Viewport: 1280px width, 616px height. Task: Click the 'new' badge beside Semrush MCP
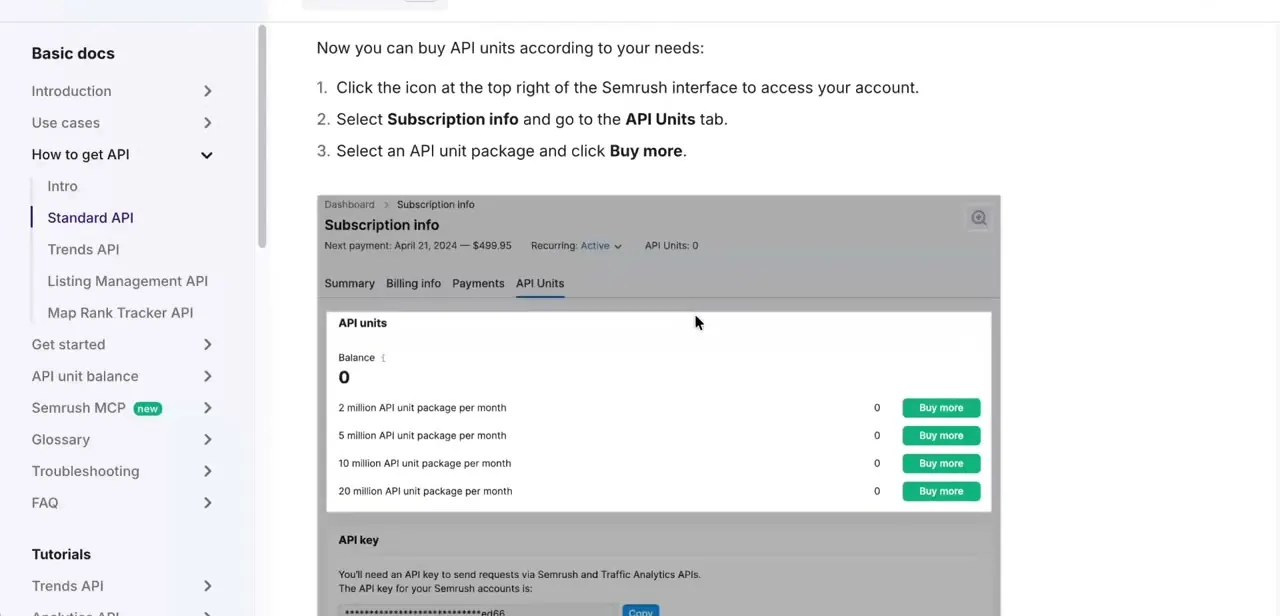click(148, 409)
